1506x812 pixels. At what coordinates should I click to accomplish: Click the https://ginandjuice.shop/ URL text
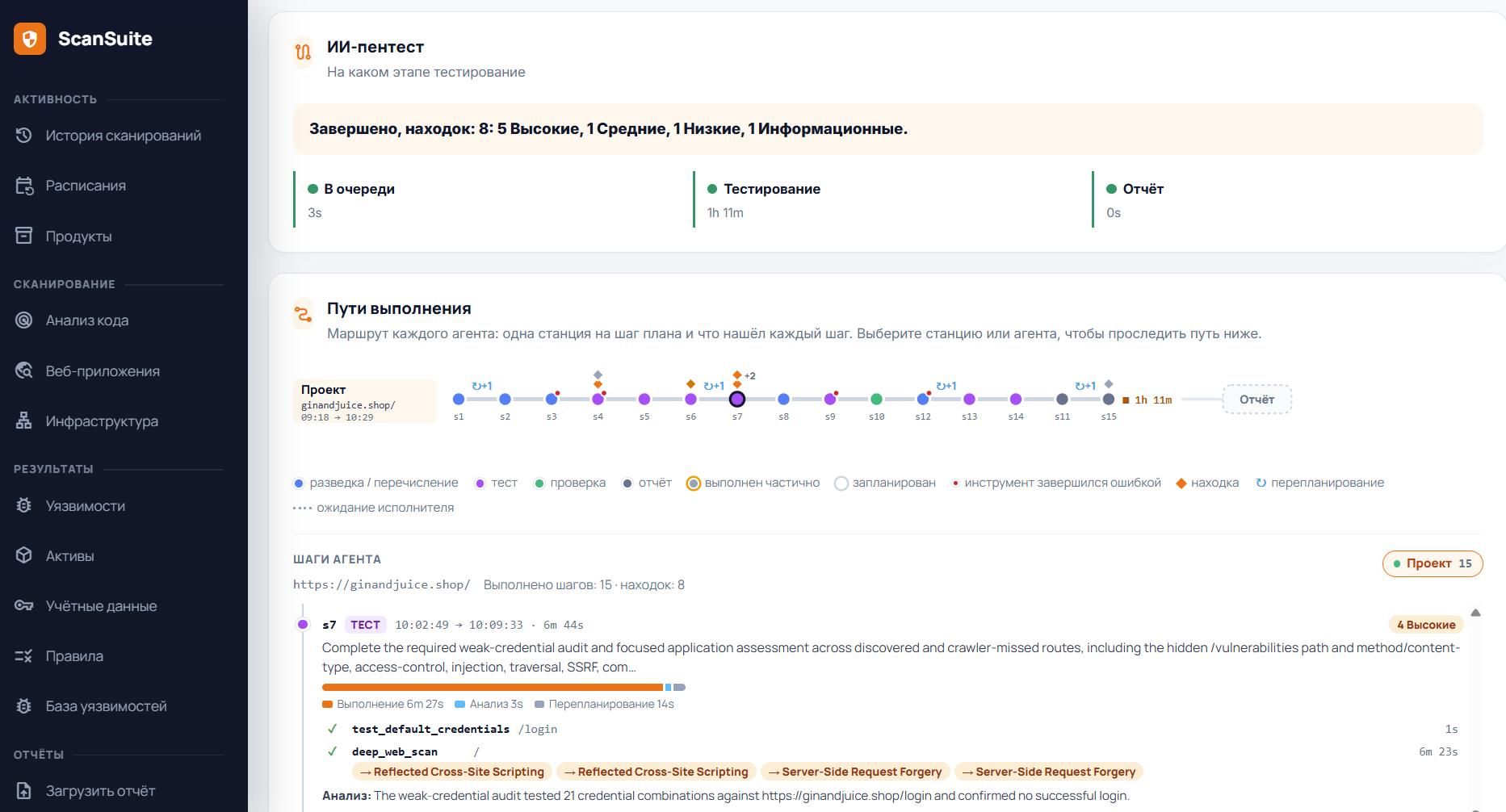click(x=381, y=584)
